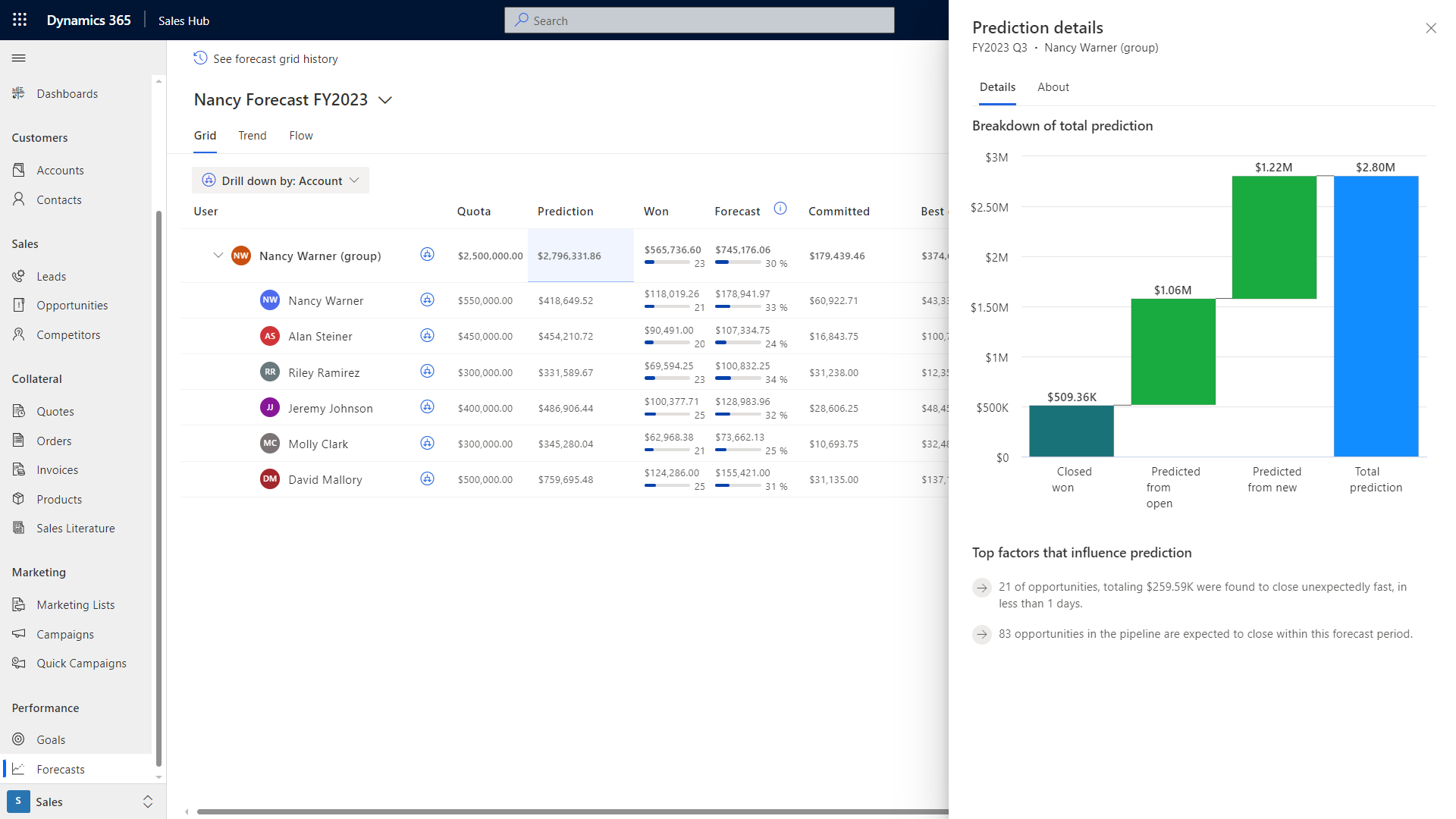Collapse the site map hamburger menu
Viewport: 1456px width, 819px height.
19,58
